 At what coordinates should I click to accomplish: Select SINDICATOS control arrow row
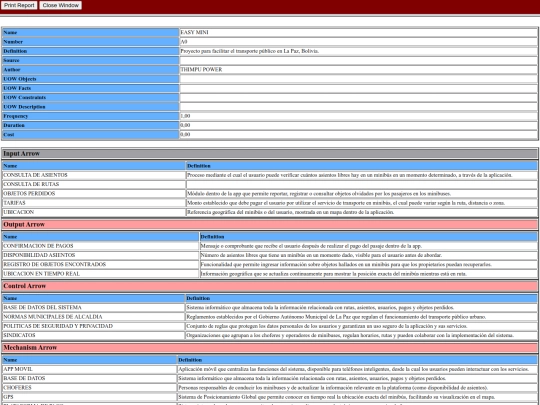pos(270,335)
